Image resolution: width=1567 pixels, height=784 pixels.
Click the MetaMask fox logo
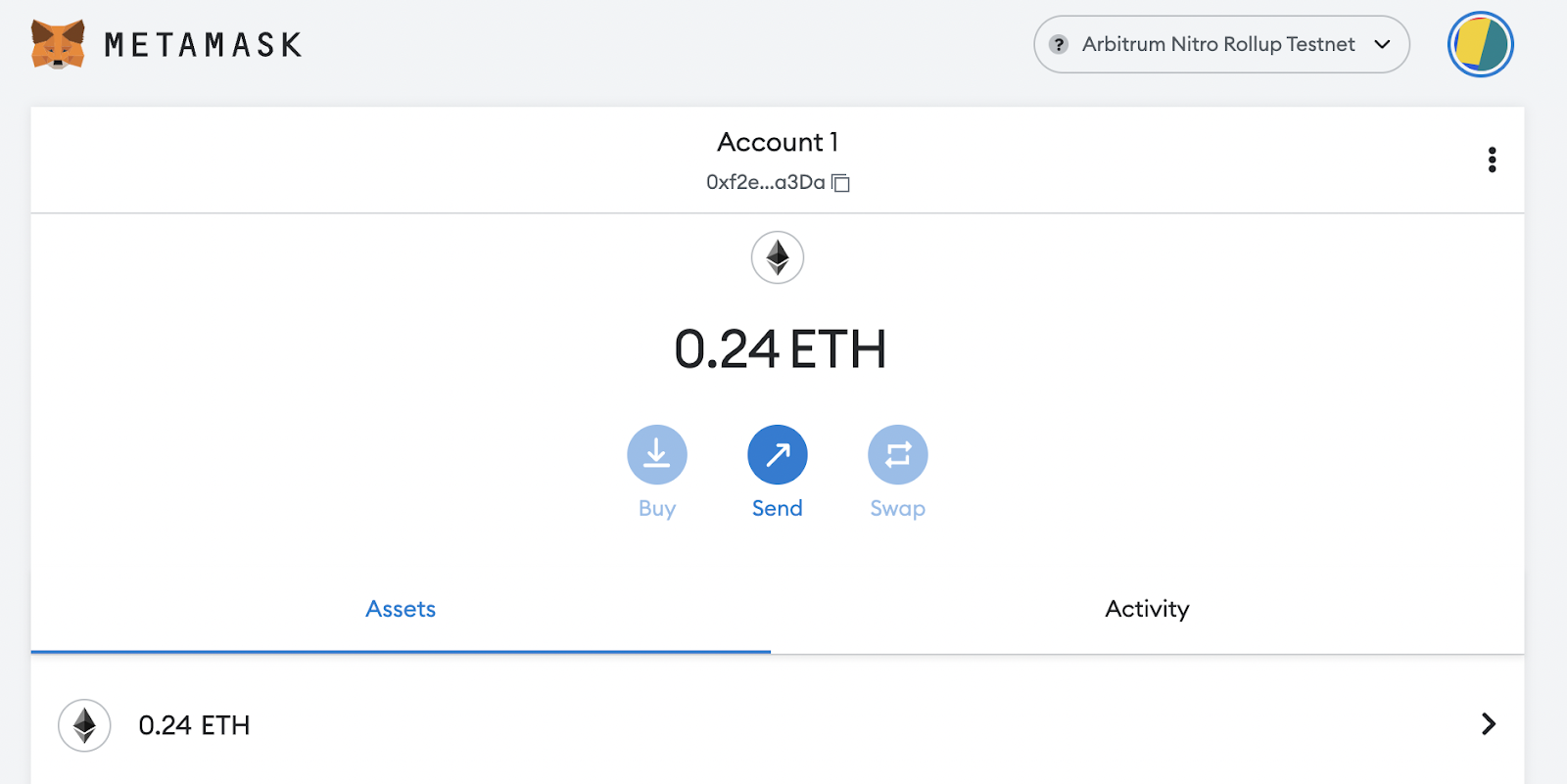58,44
